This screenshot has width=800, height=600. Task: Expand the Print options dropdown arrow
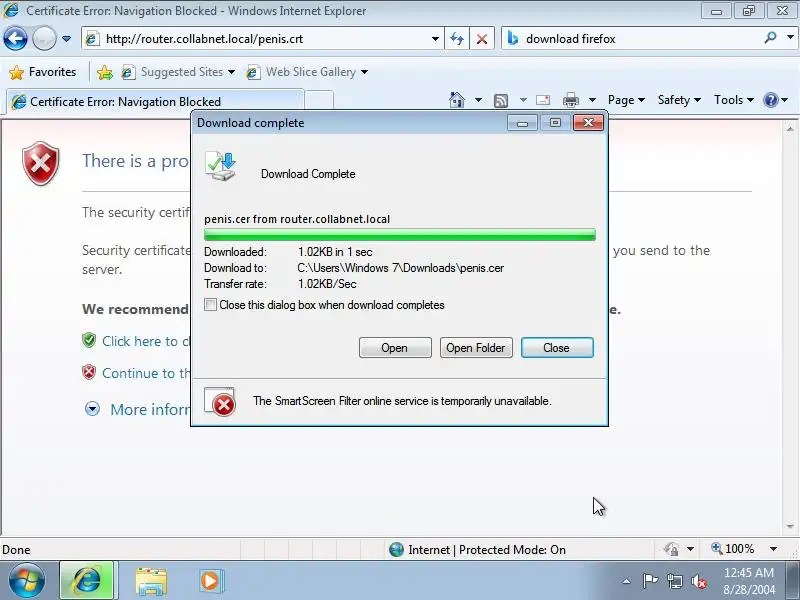592,100
